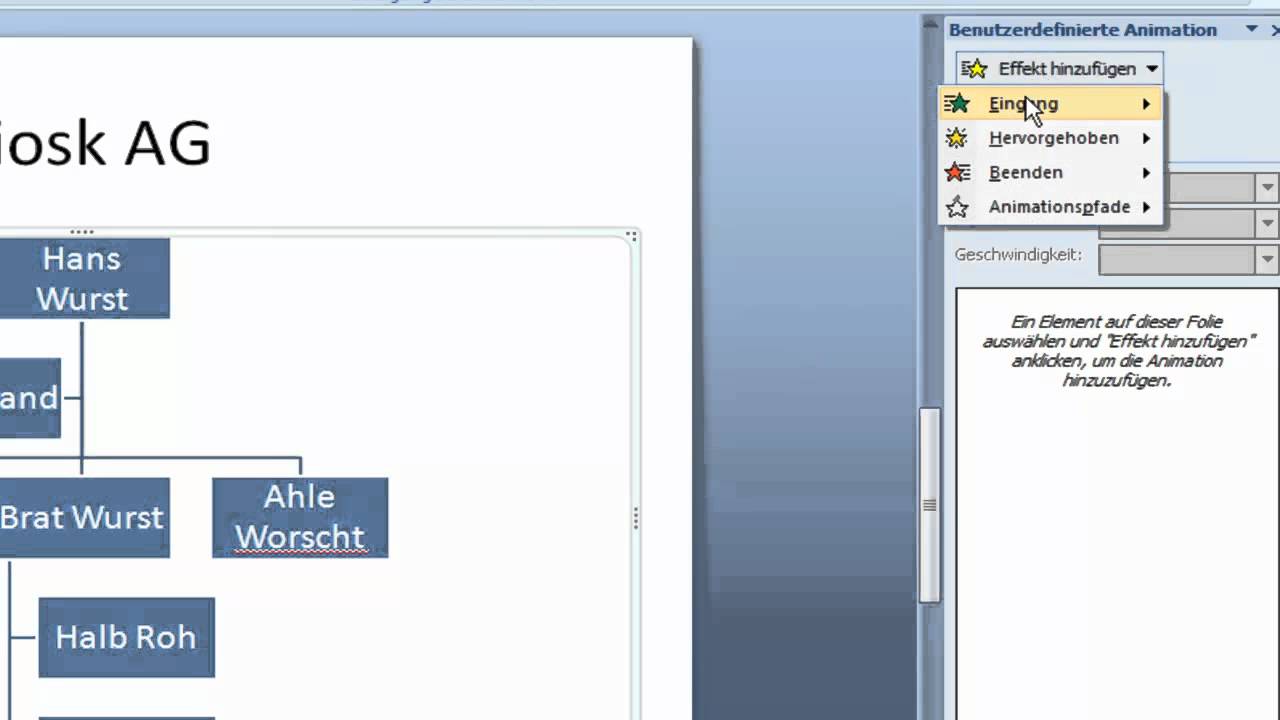Click the animation list hint text
Viewport: 1280px width, 720px height.
coord(1116,351)
